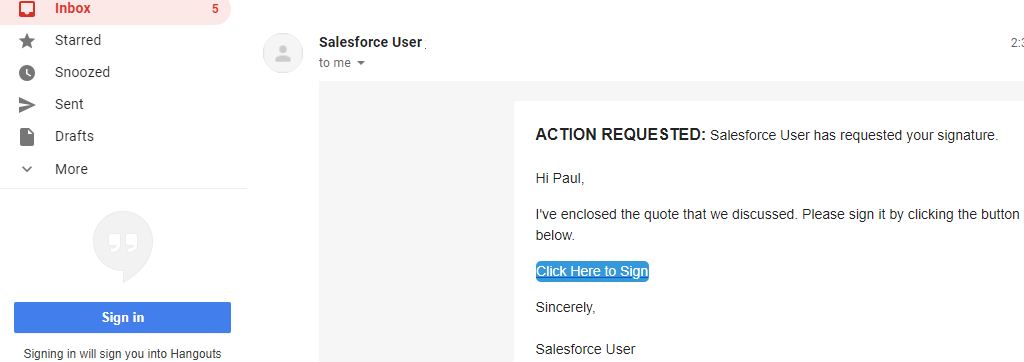Click the Hangouts quote bubble icon

point(123,246)
